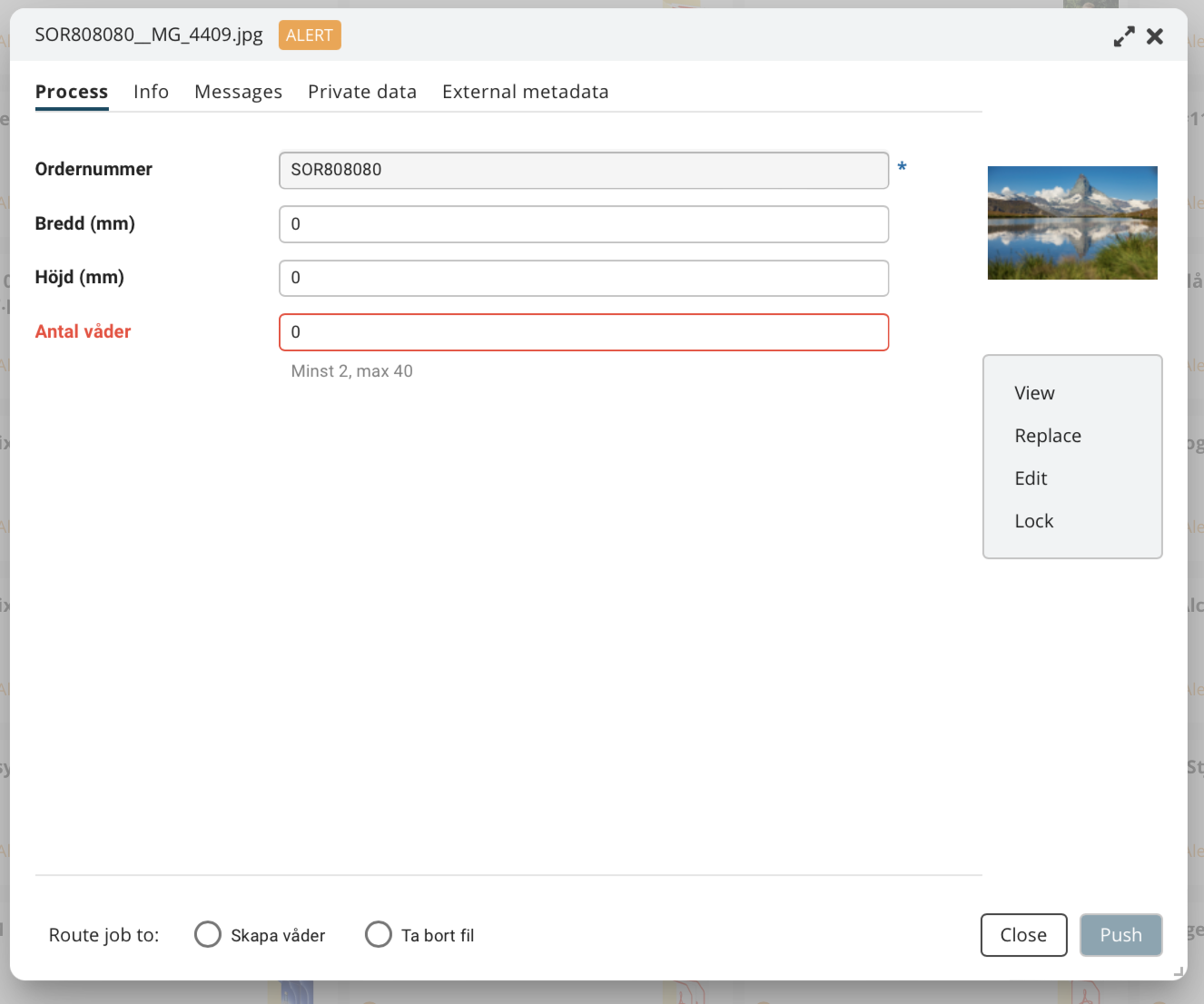1204x1004 pixels.
Task: Expand the dialog to full screen
Action: [x=1124, y=36]
